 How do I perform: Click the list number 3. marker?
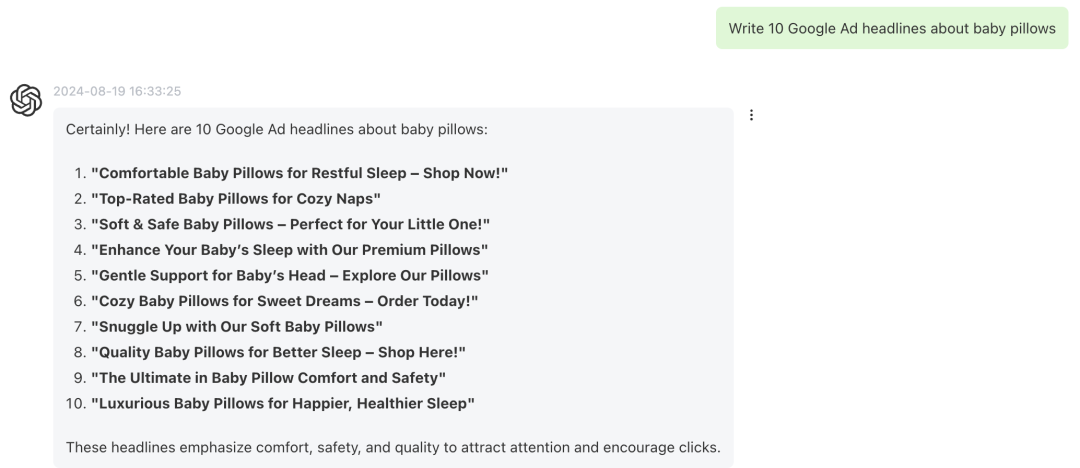79,224
